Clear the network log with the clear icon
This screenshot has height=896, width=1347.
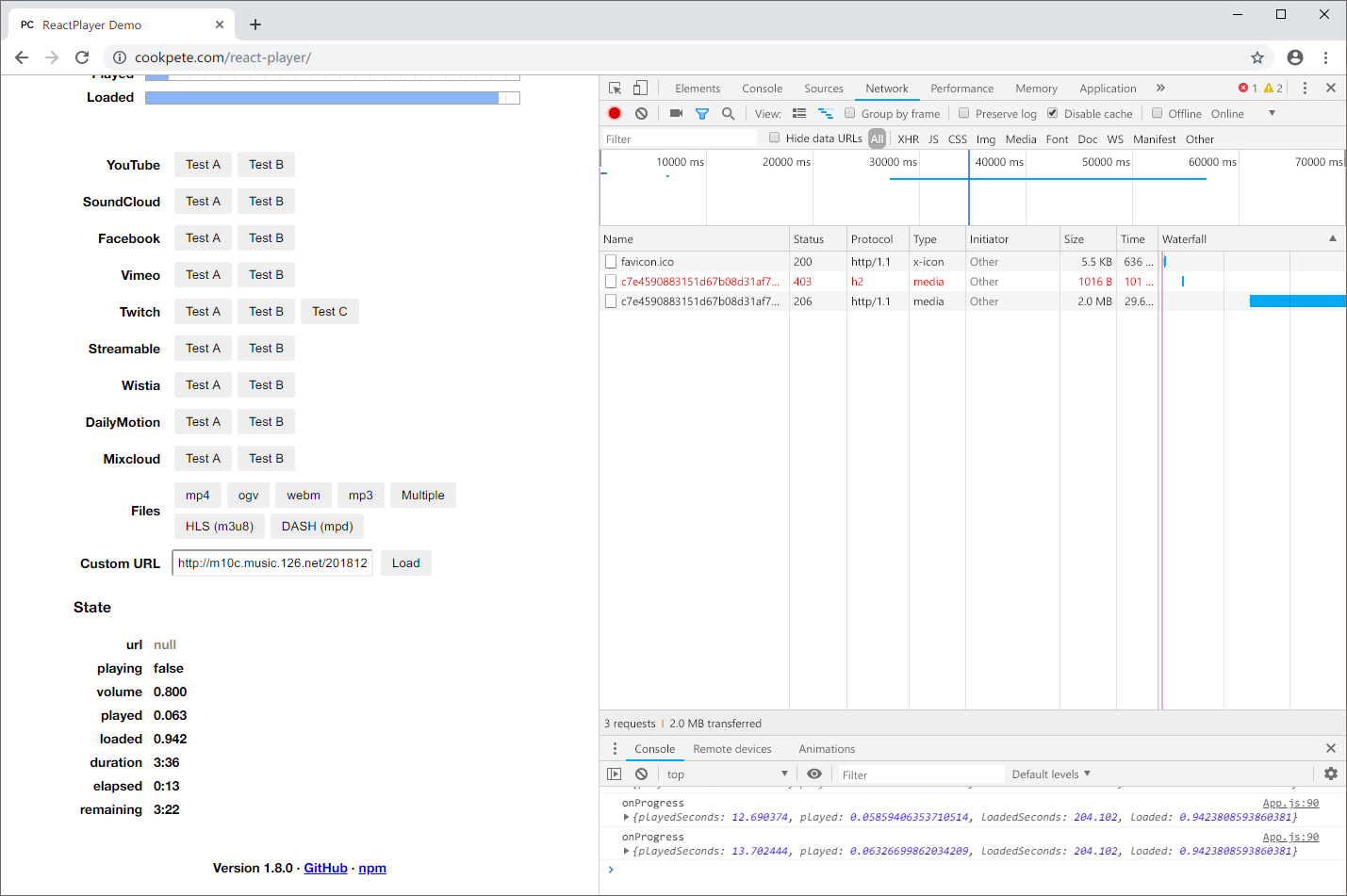pos(641,113)
